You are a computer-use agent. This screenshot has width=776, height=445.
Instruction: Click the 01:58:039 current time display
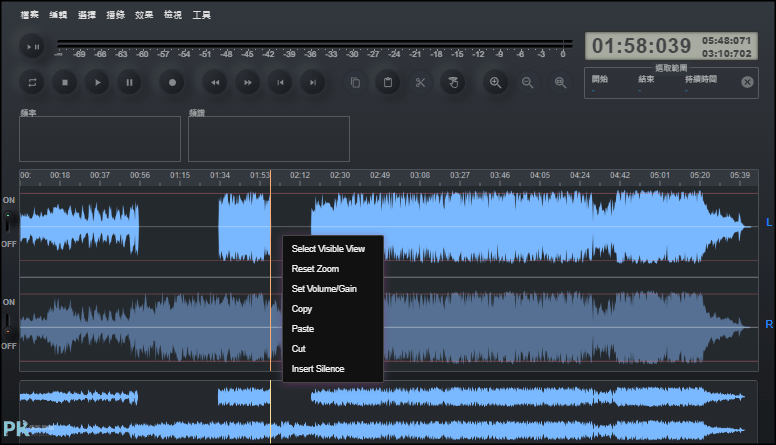tap(641, 46)
